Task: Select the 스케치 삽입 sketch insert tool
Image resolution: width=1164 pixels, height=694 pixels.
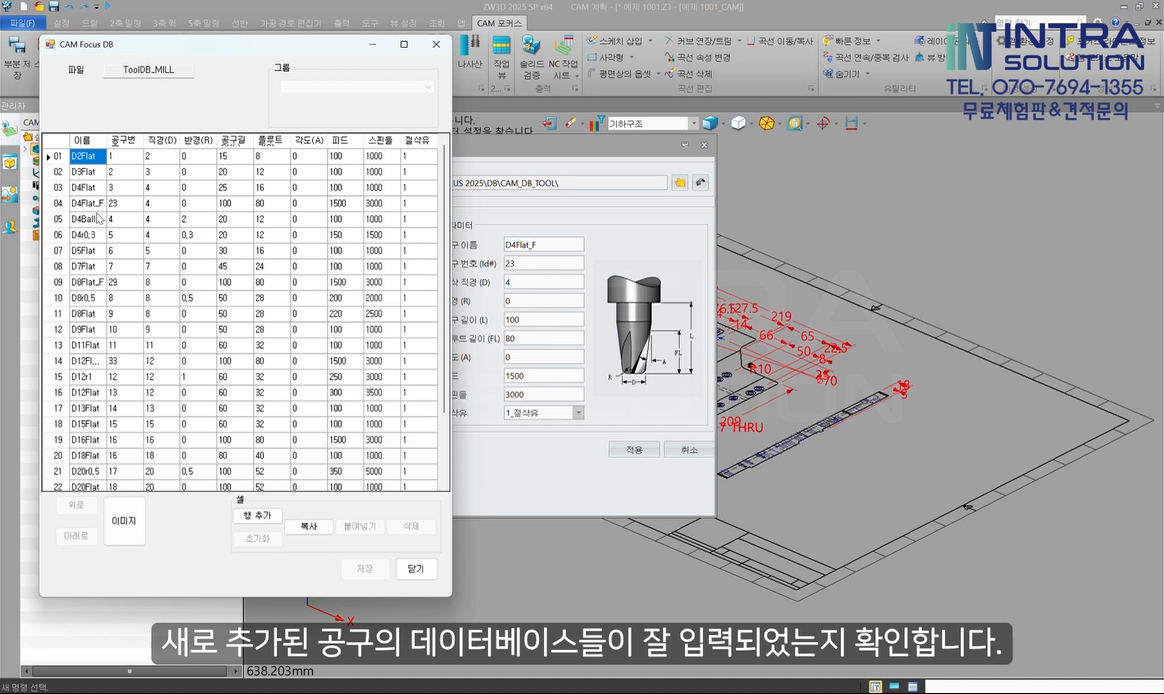Action: (615, 41)
